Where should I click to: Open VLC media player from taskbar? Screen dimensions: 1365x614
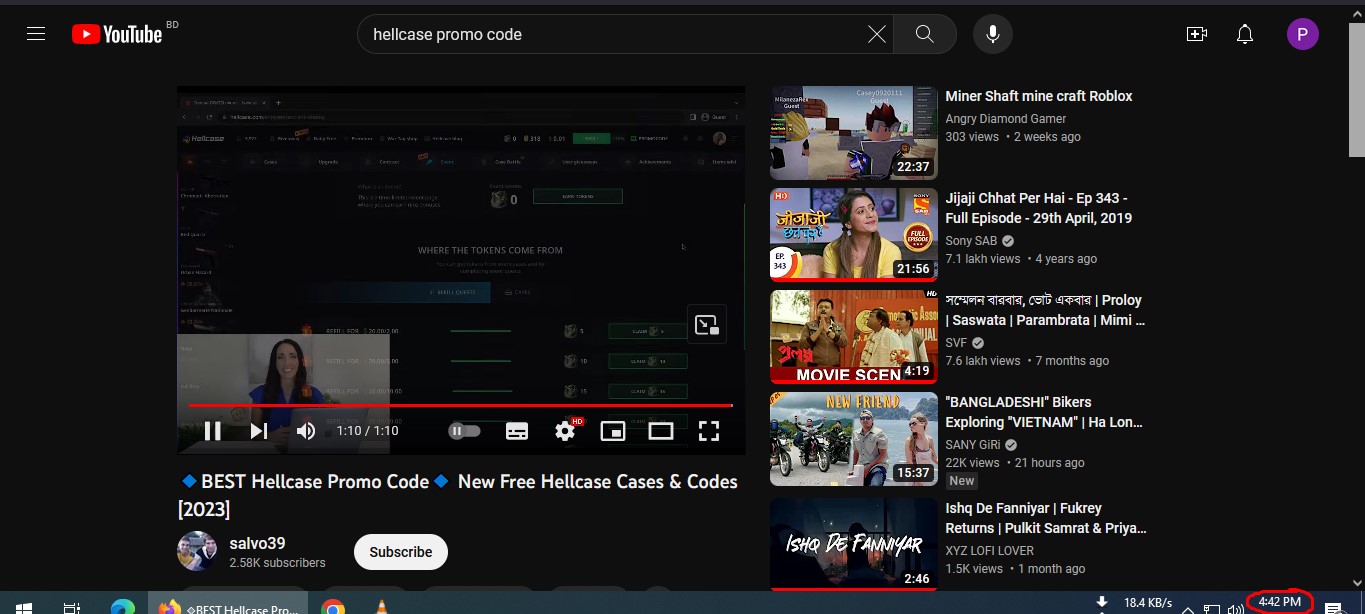(x=381, y=606)
